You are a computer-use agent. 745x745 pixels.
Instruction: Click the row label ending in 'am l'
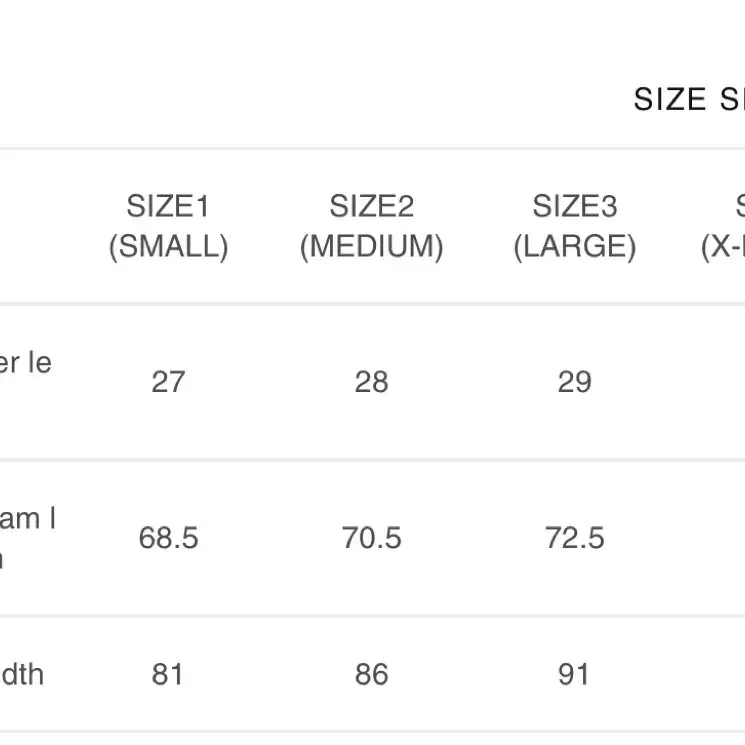click(28, 538)
